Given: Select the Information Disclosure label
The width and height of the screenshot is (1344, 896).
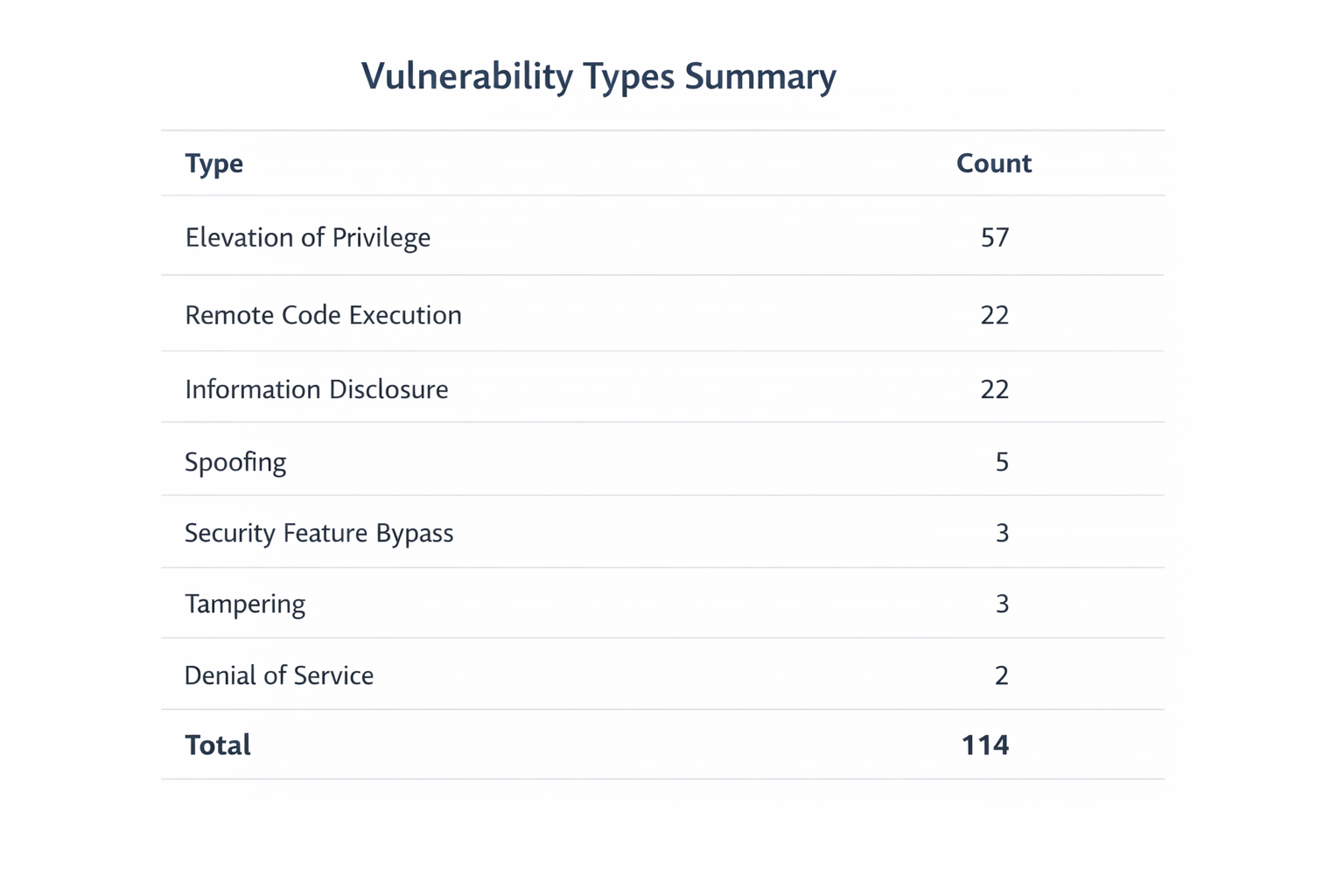Looking at the screenshot, I should tap(316, 389).
